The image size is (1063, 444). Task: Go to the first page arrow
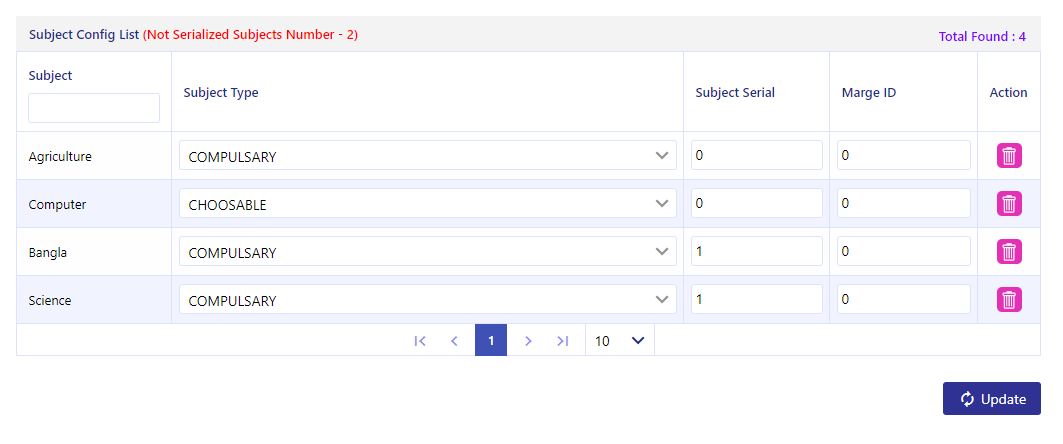click(x=420, y=341)
